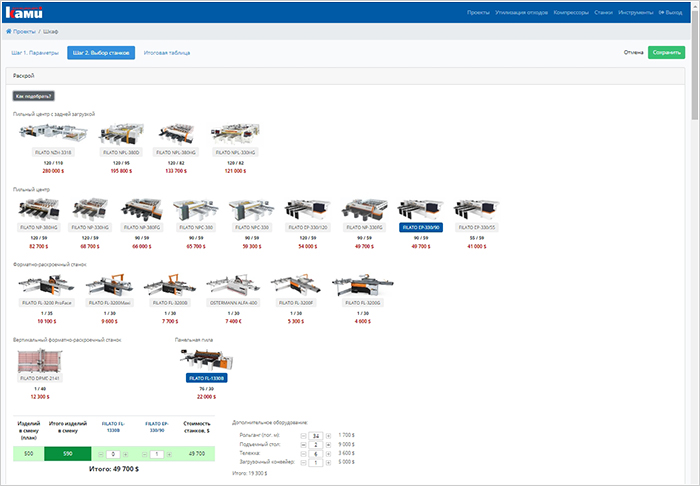
Task: Click the FILATO EP-330/120 label button
Action: tap(308, 227)
